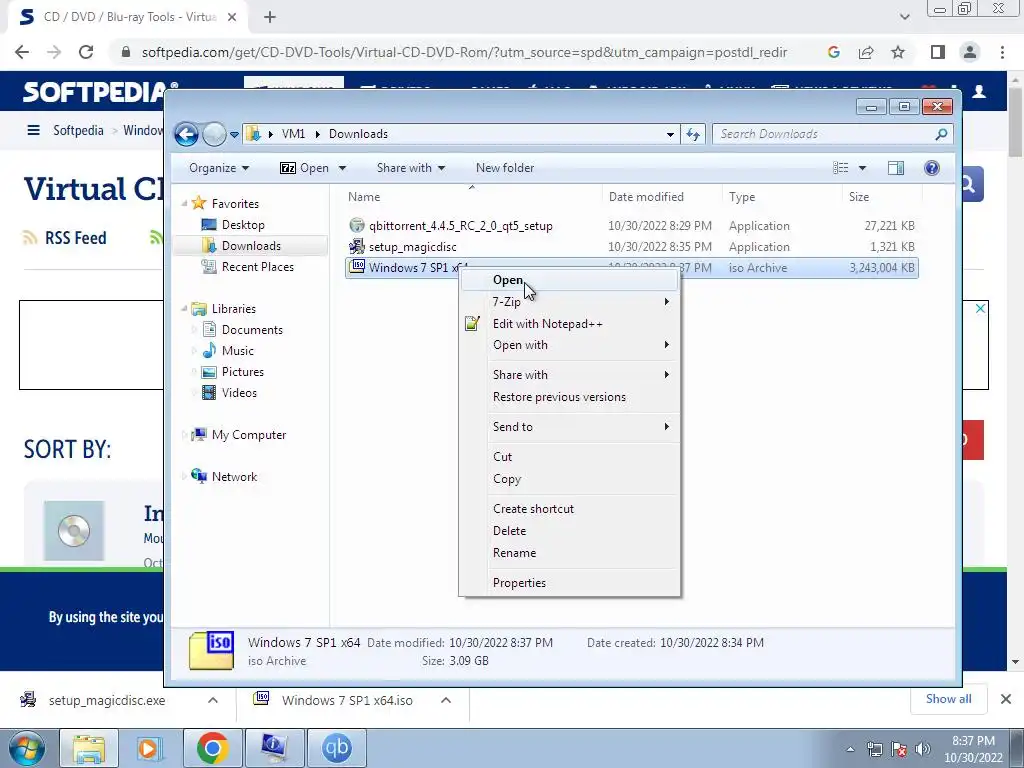Expand Windows 7 SP1 x64.iso download options
1024x768 pixels.
coord(446,701)
